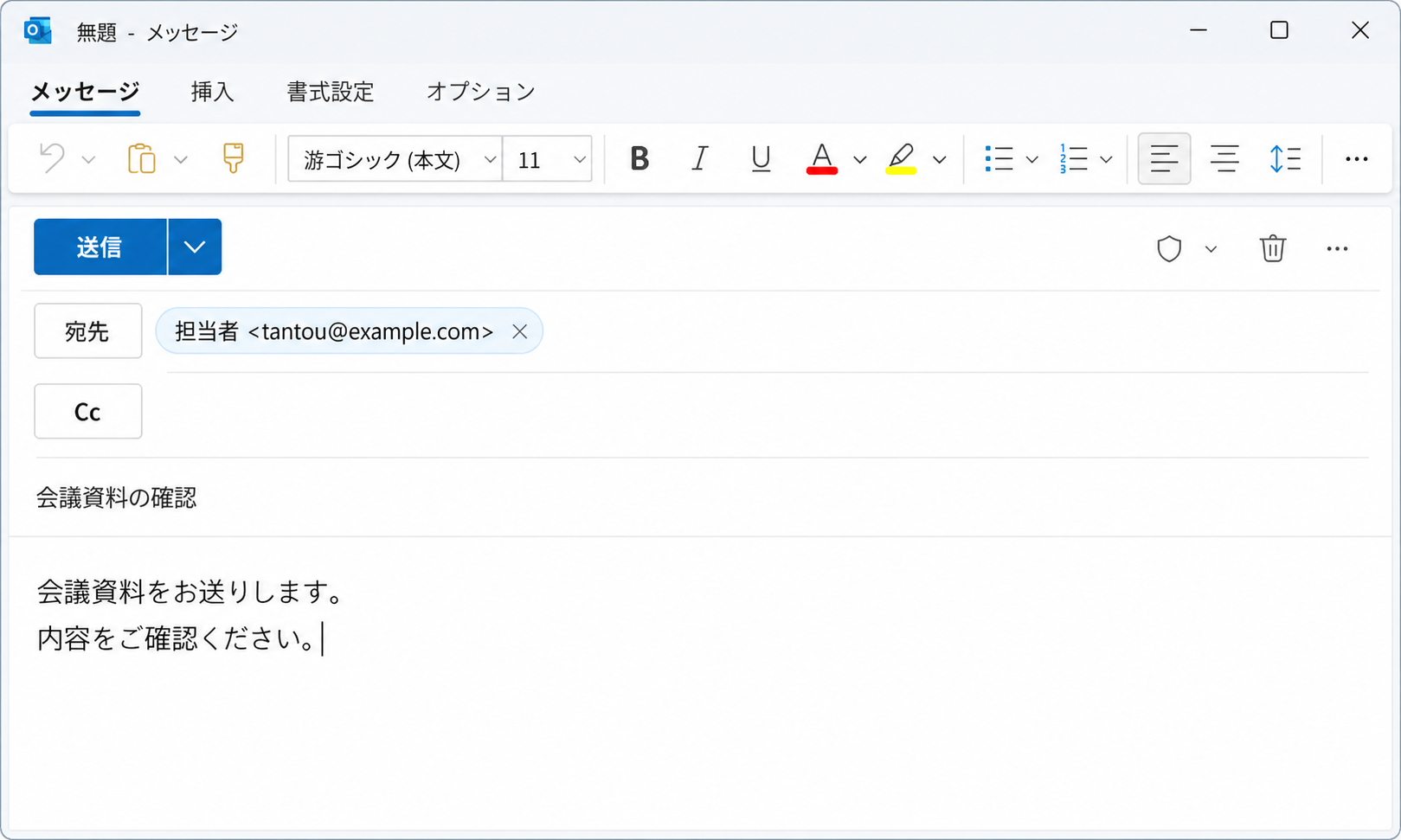Open the Undo history dropdown arrow
1401x840 pixels.
88,160
